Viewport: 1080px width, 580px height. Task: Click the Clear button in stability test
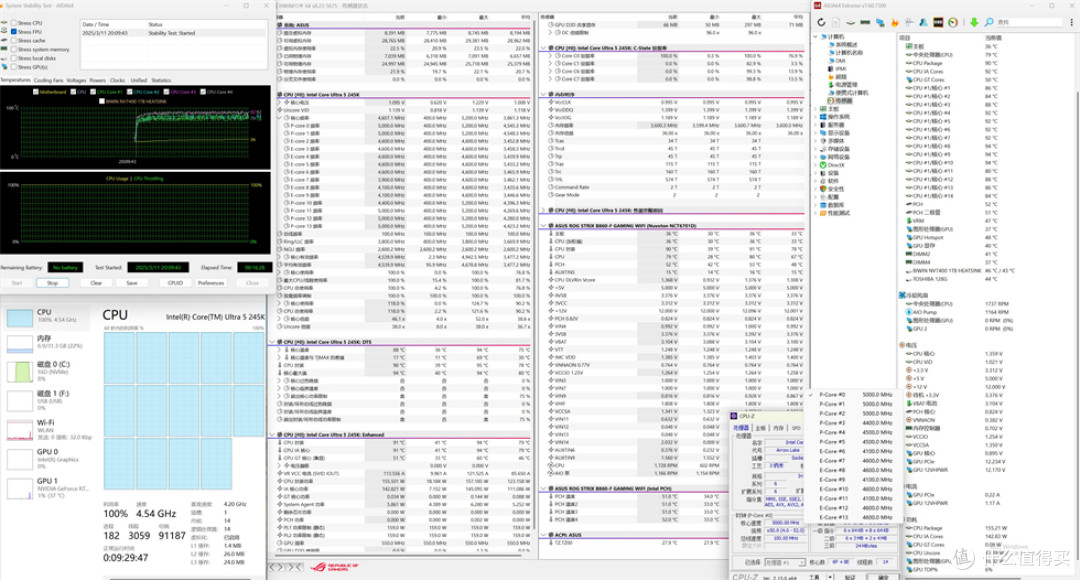coord(96,283)
